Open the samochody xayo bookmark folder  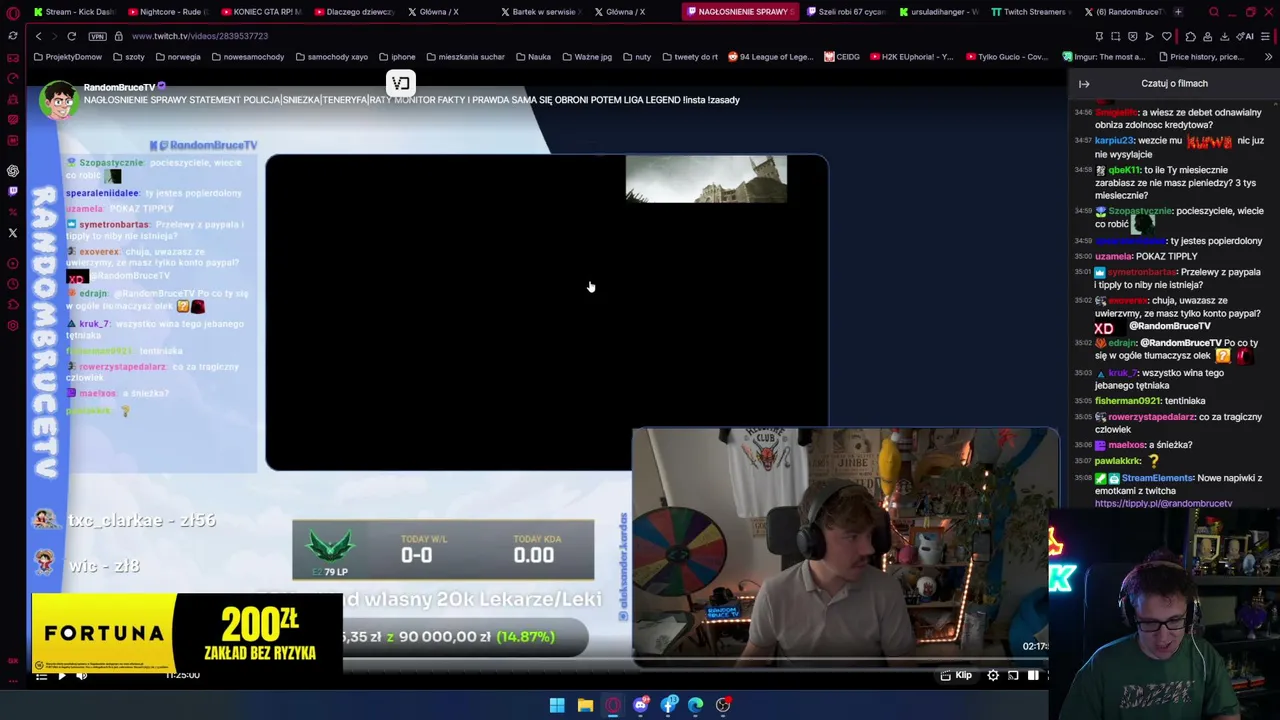pyautogui.click(x=331, y=57)
